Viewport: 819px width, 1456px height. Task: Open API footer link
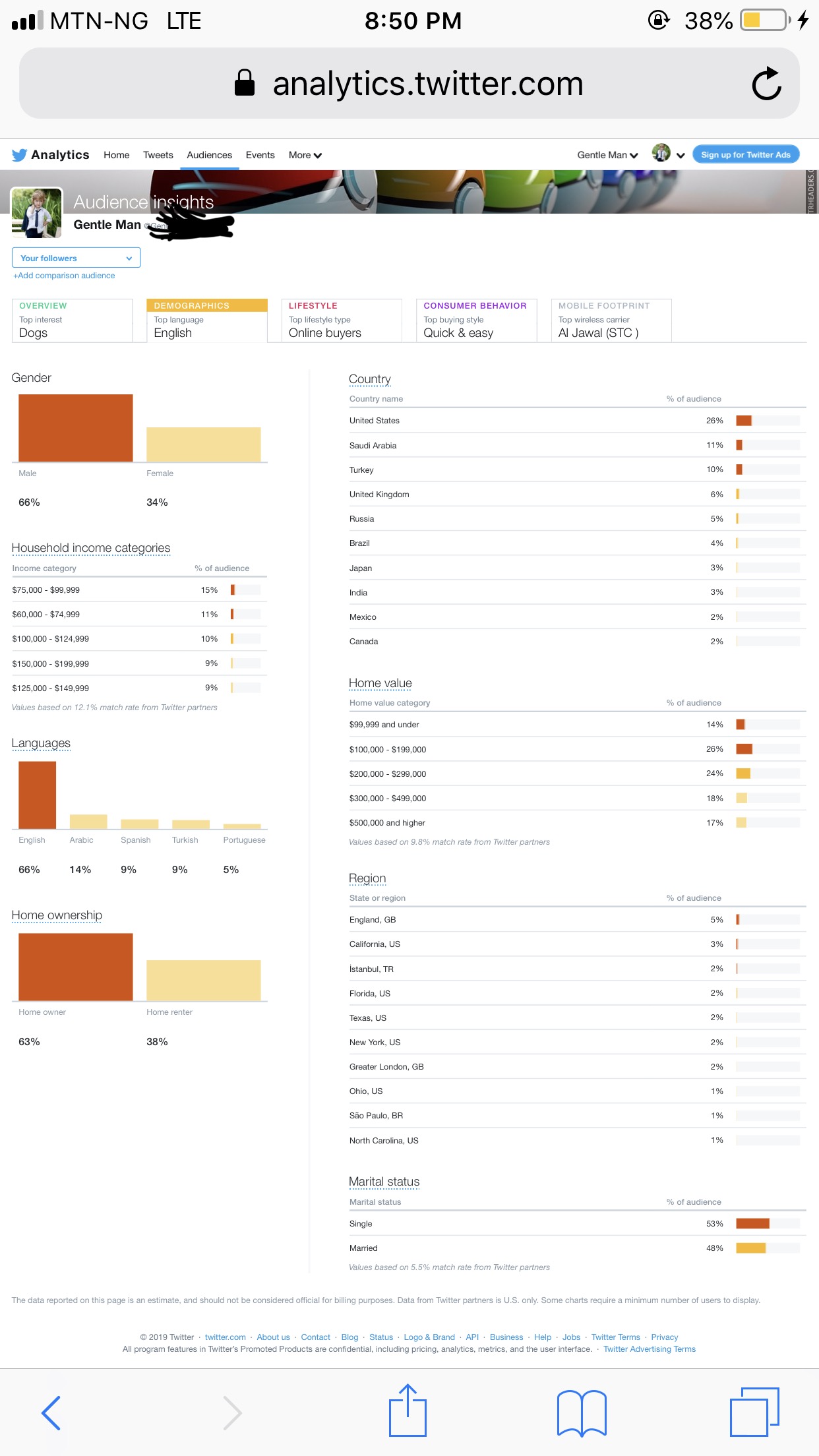472,1337
